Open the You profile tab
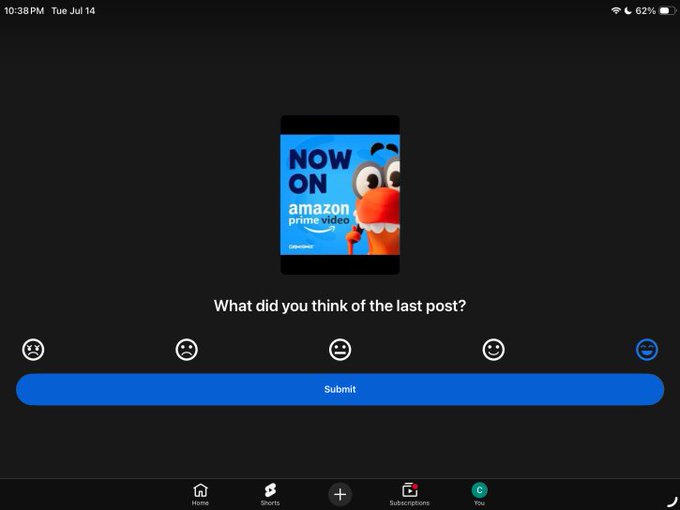 479,494
